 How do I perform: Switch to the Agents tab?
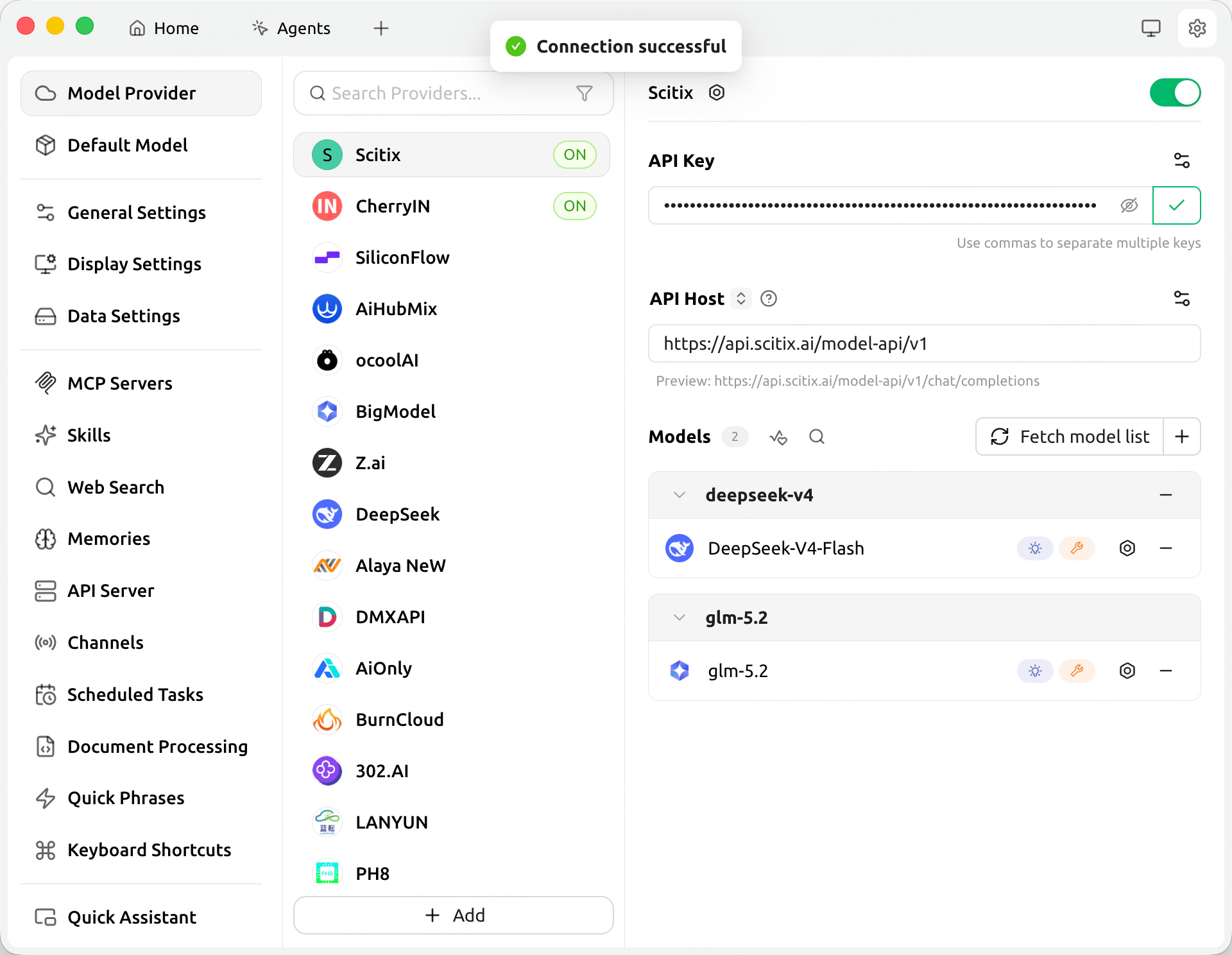click(x=291, y=28)
